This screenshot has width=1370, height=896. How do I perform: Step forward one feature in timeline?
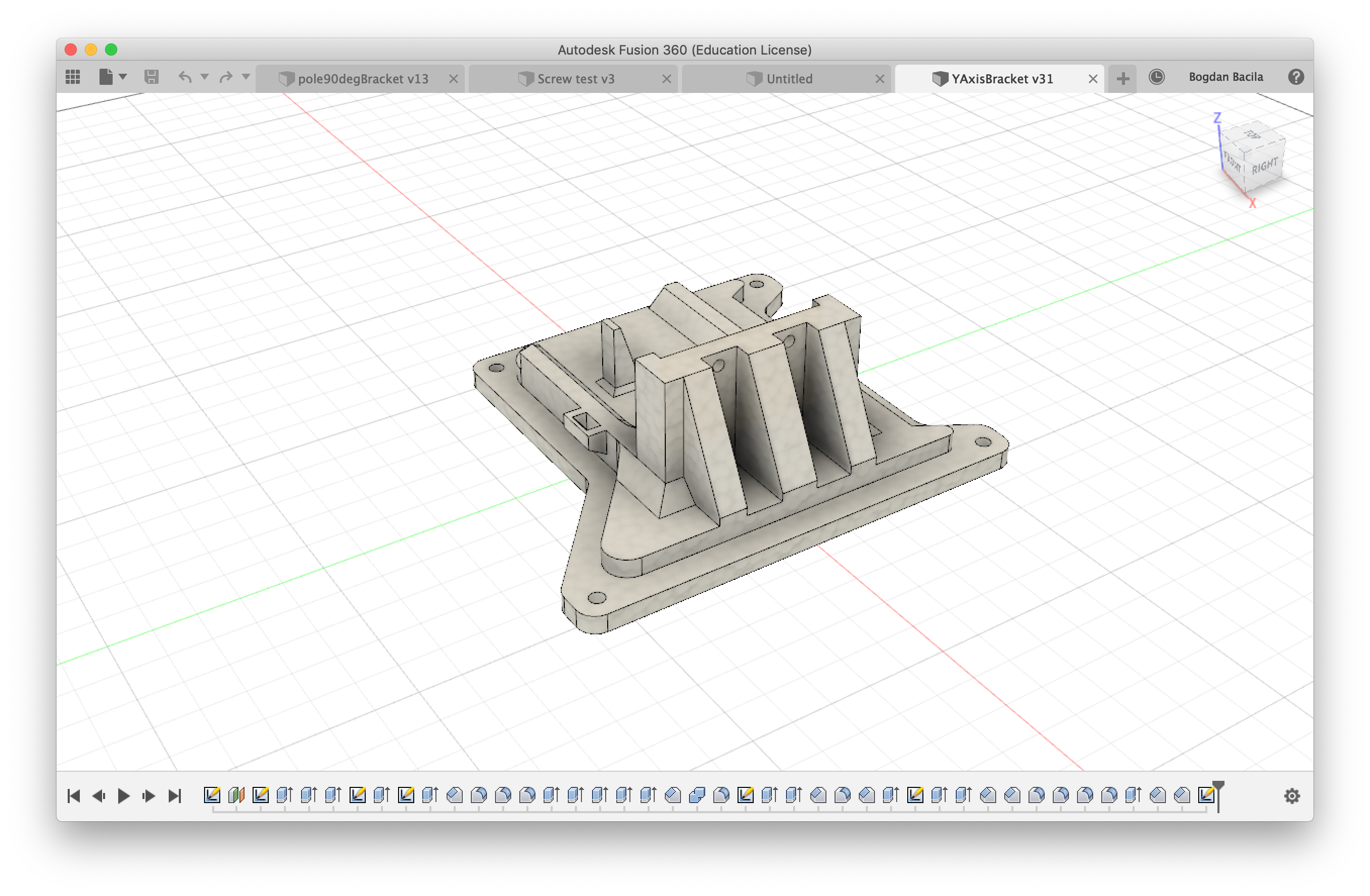(x=149, y=796)
